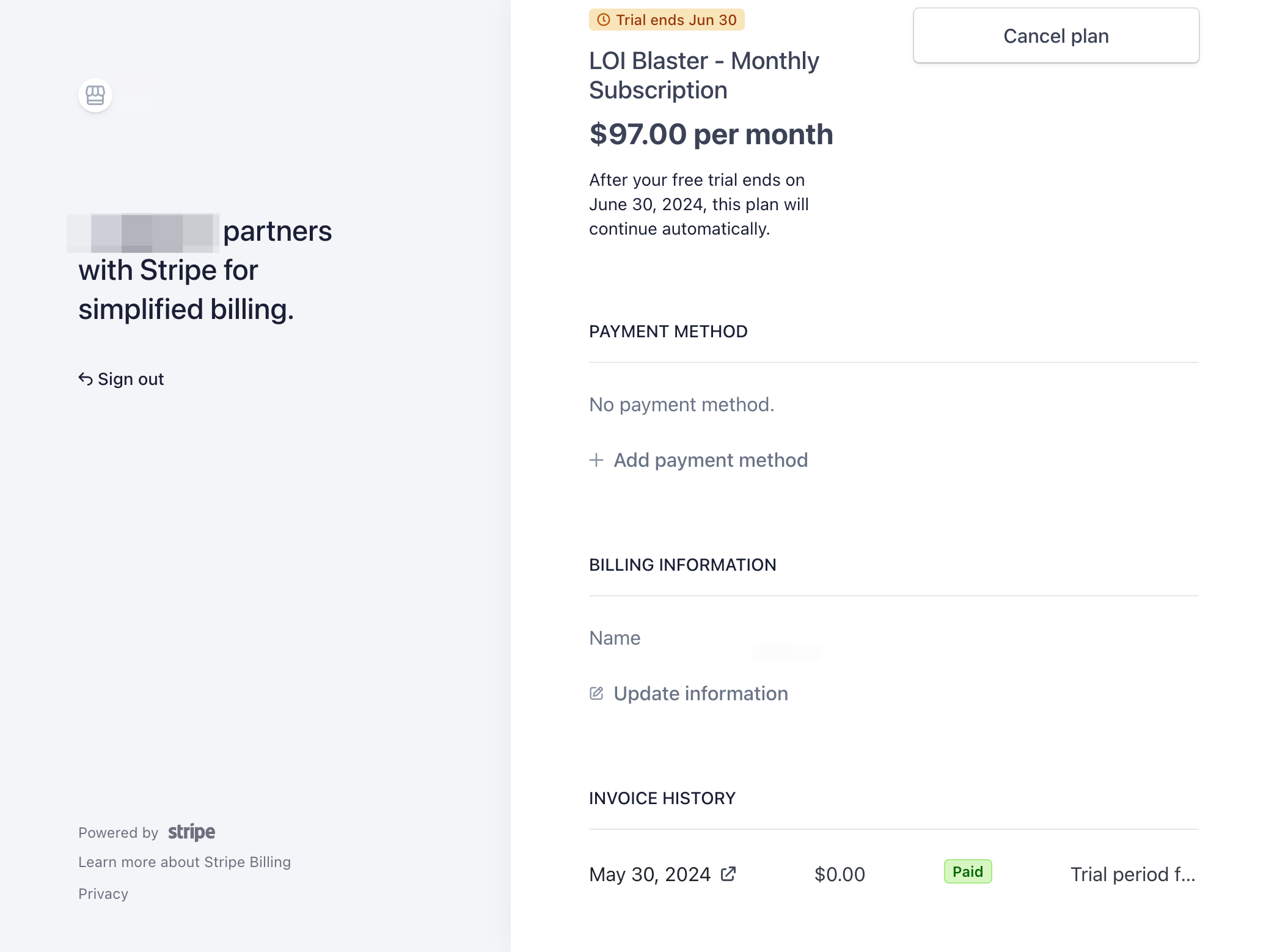Click the 'Trial period f...' invoice description

(x=1133, y=874)
